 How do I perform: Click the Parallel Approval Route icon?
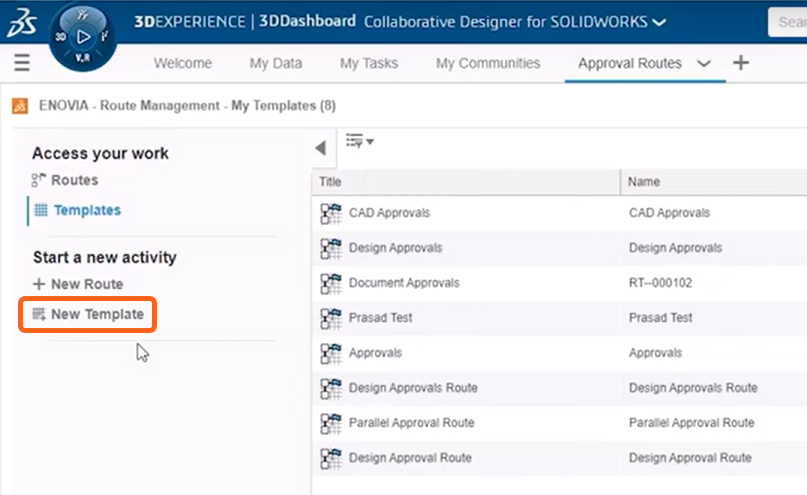tap(331, 423)
